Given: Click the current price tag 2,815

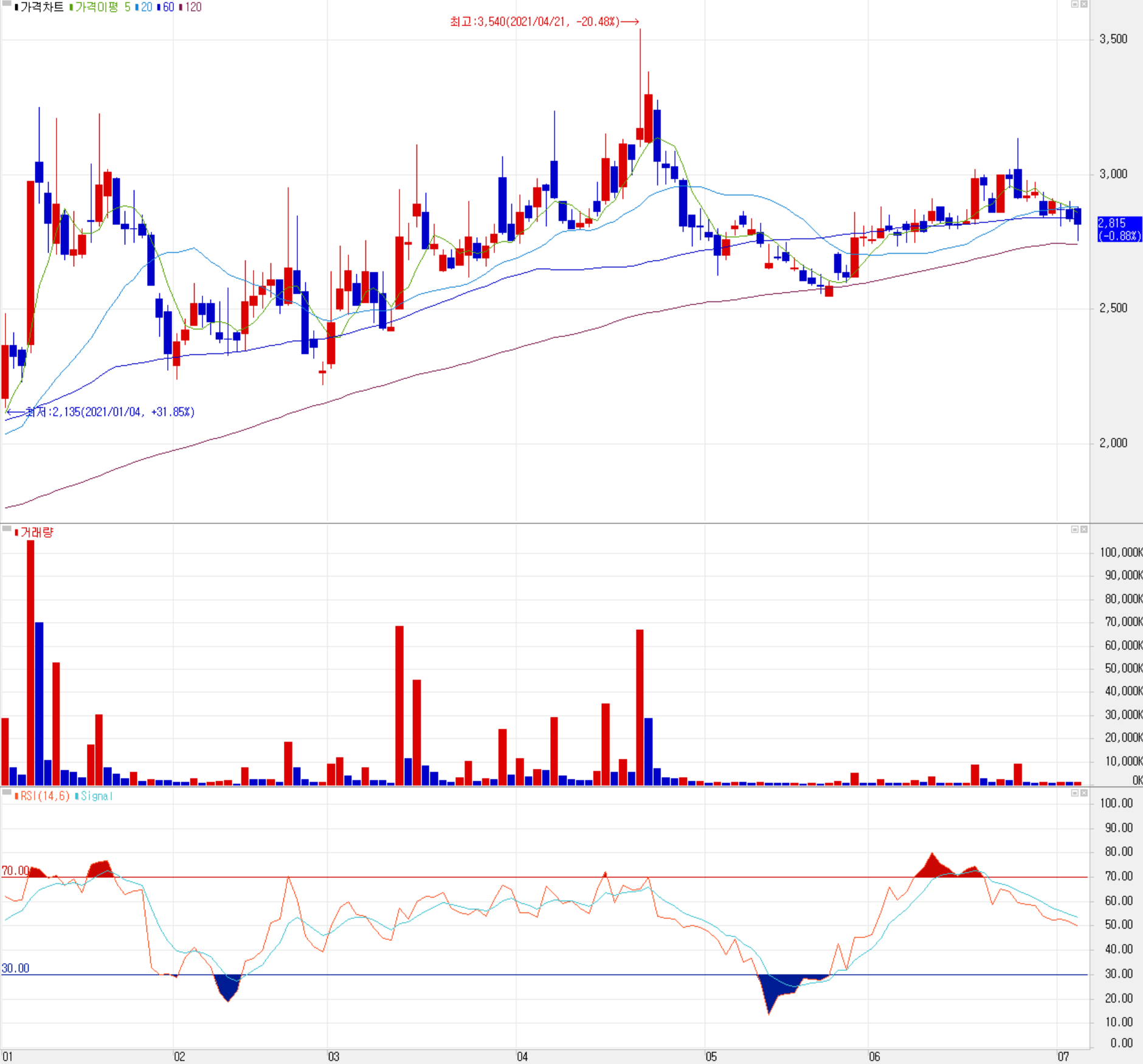Looking at the screenshot, I should (x=1119, y=229).
